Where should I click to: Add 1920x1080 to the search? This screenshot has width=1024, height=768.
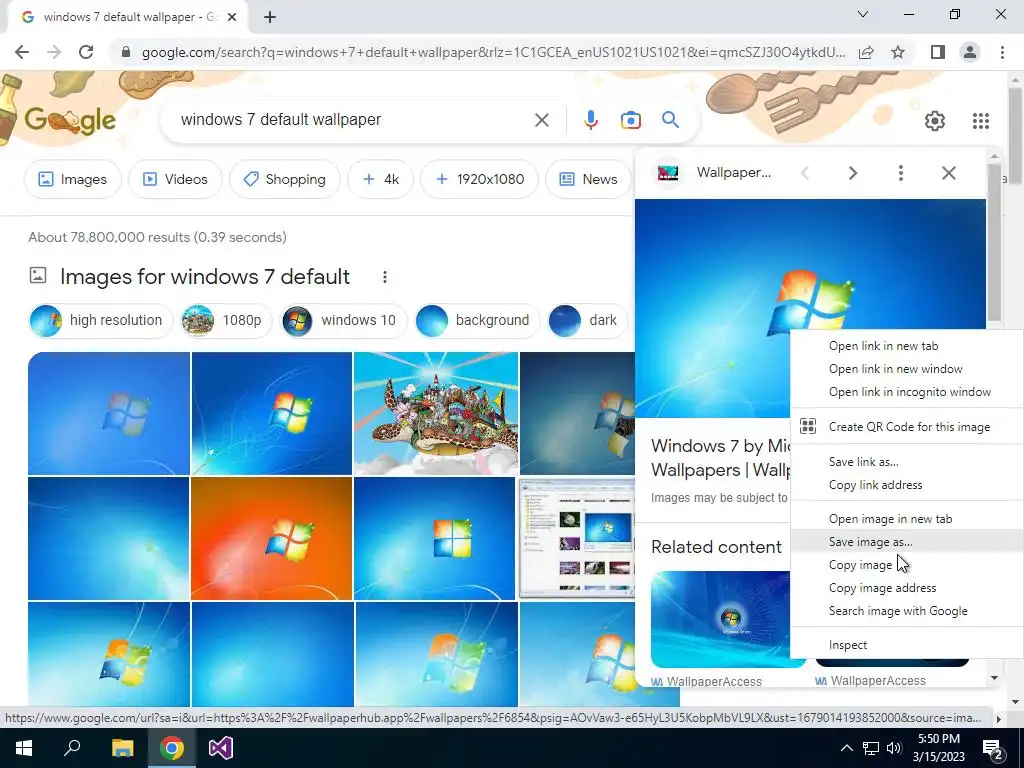pos(480,179)
